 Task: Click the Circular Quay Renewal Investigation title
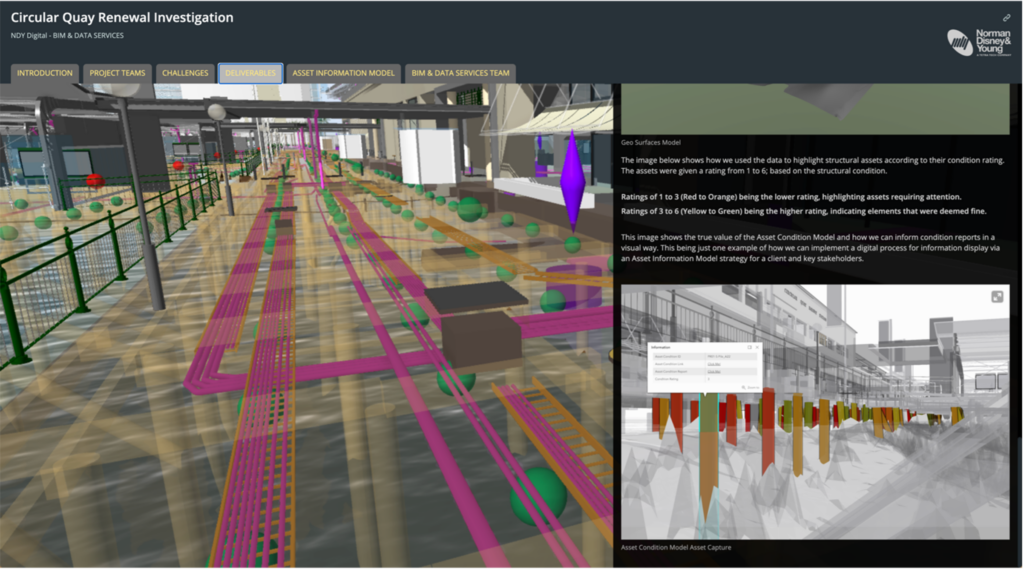click(122, 18)
